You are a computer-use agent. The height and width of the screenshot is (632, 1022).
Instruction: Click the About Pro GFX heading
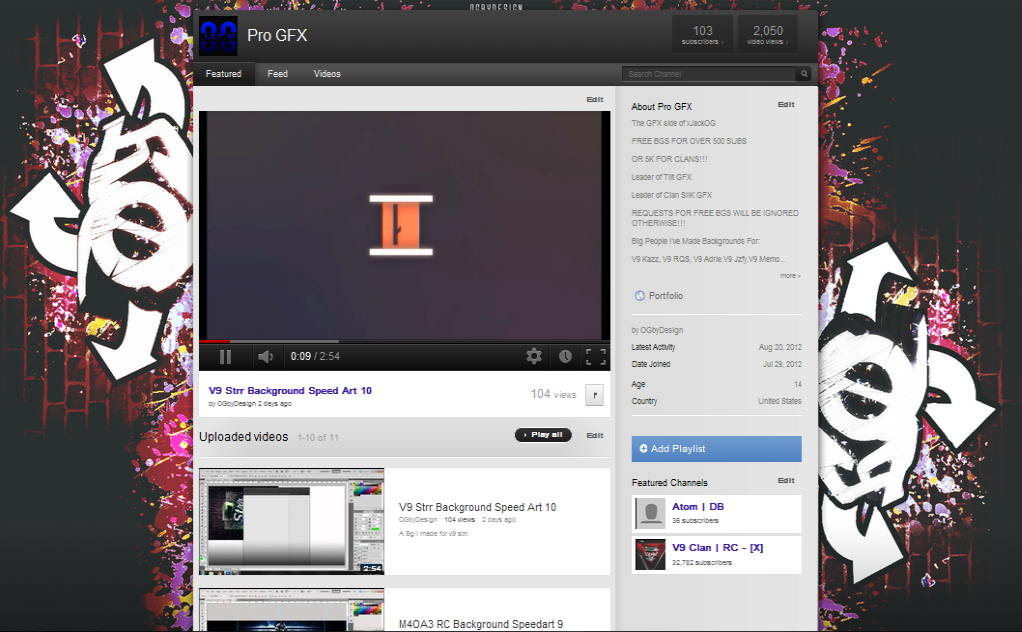[662, 106]
